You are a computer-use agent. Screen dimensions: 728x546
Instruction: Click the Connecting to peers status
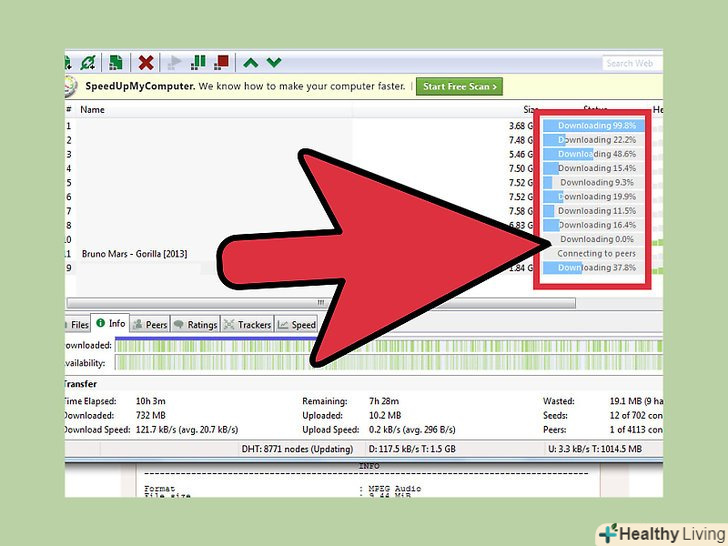pos(596,254)
